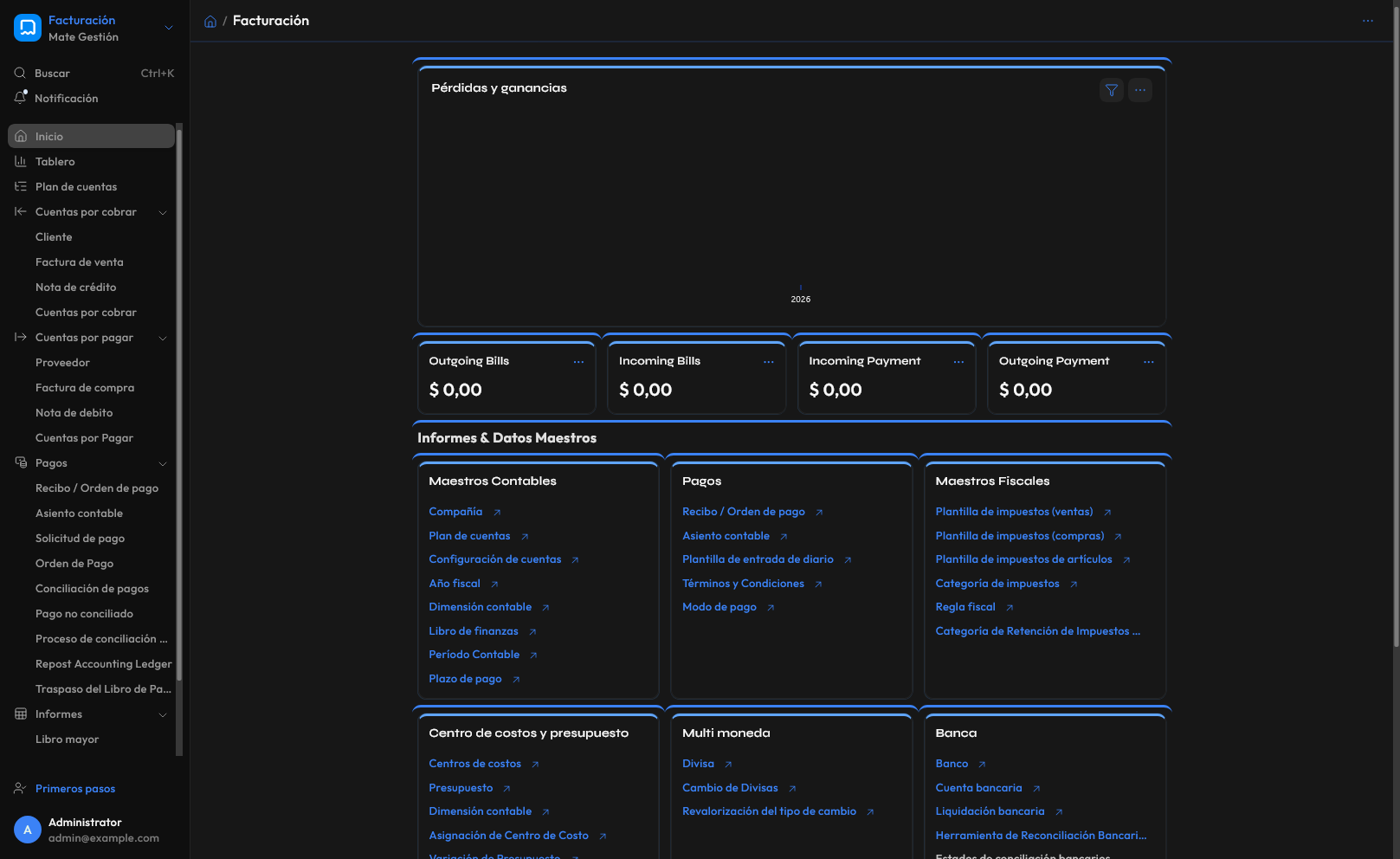Open Libro mayor in sidebar
This screenshot has height=859, width=1400.
[67, 740]
